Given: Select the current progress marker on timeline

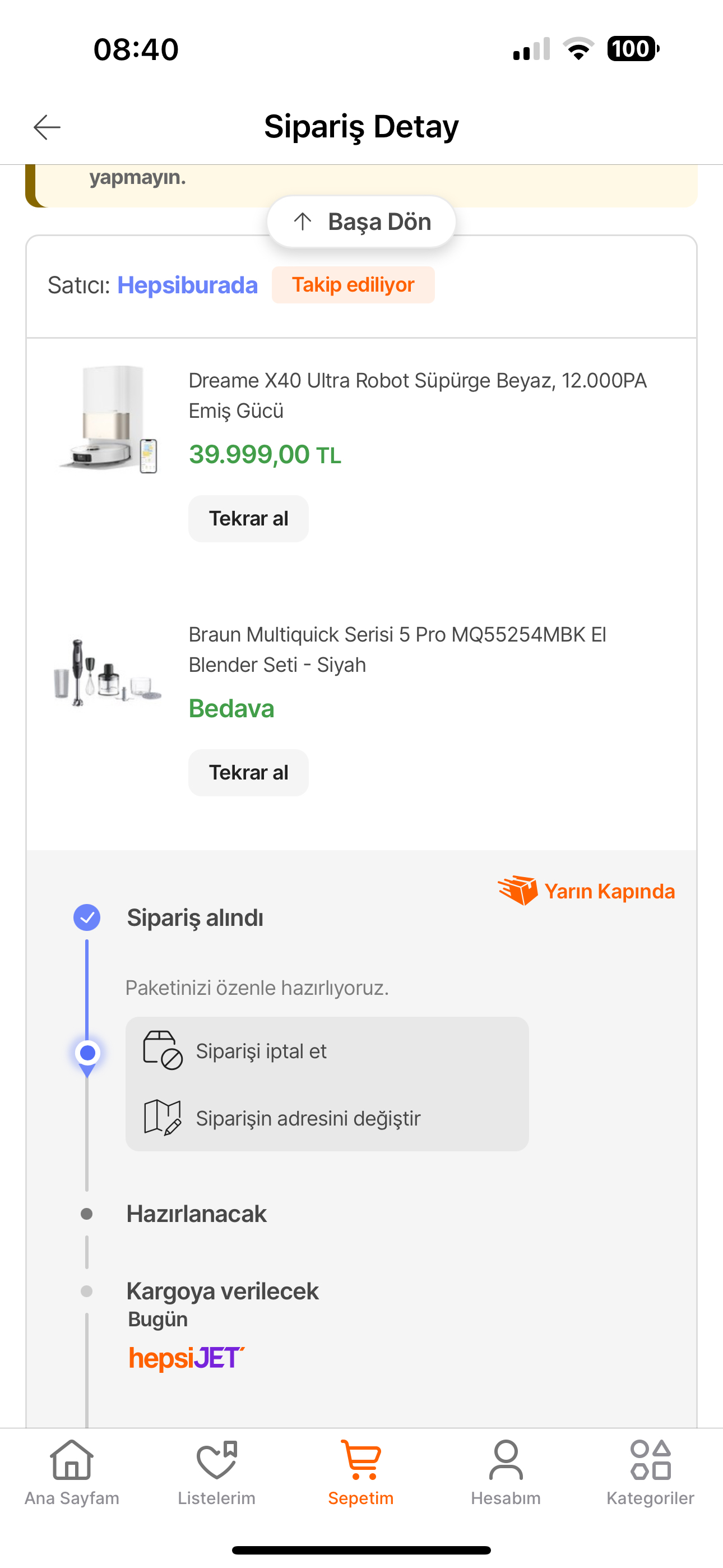Looking at the screenshot, I should point(87,1053).
